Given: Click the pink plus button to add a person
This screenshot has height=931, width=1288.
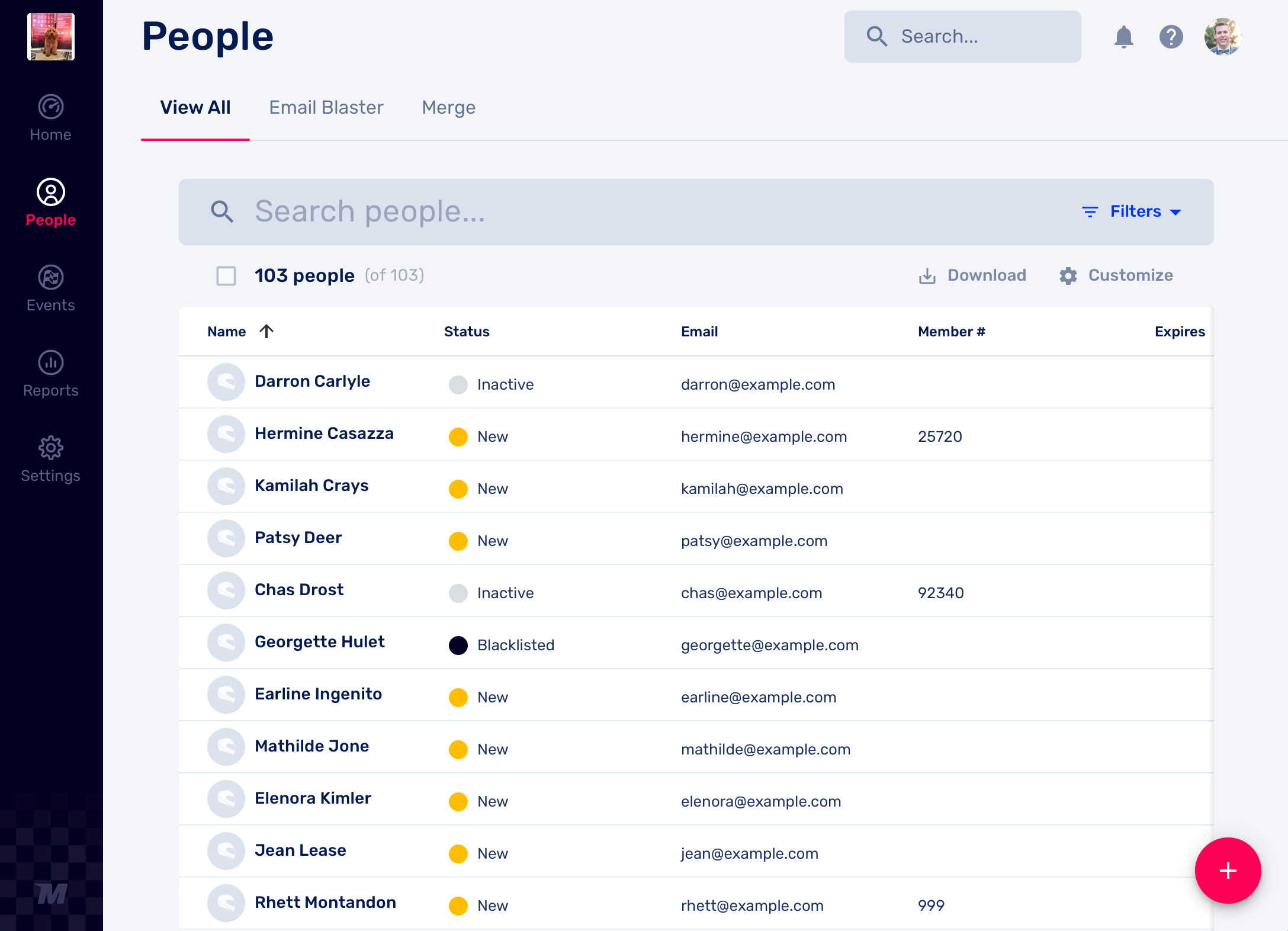Looking at the screenshot, I should [x=1228, y=871].
